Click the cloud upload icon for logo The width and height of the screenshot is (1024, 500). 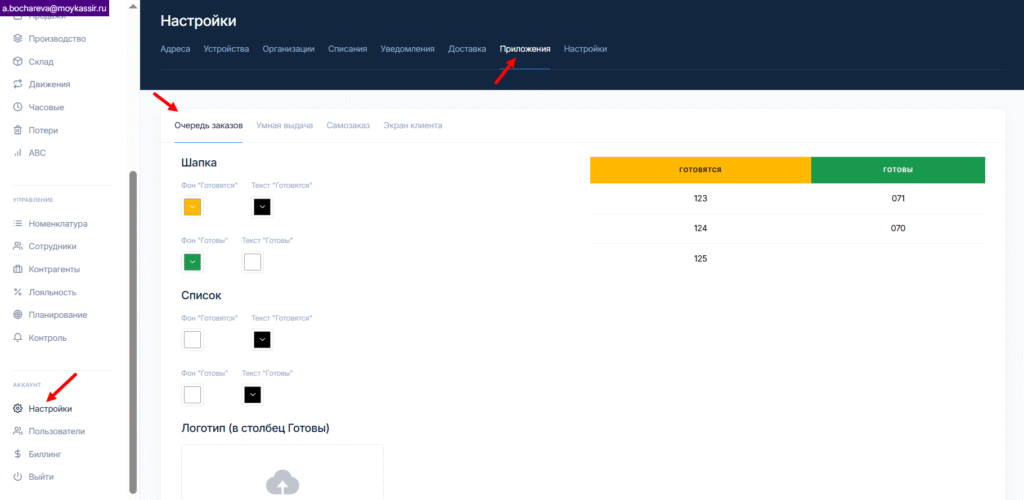(282, 483)
